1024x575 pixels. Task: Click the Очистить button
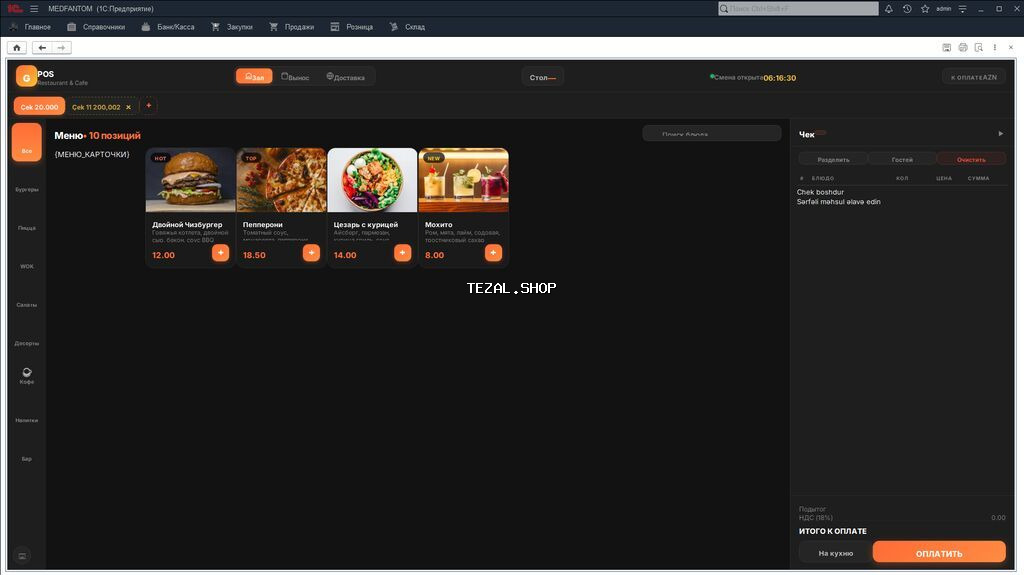[971, 159]
